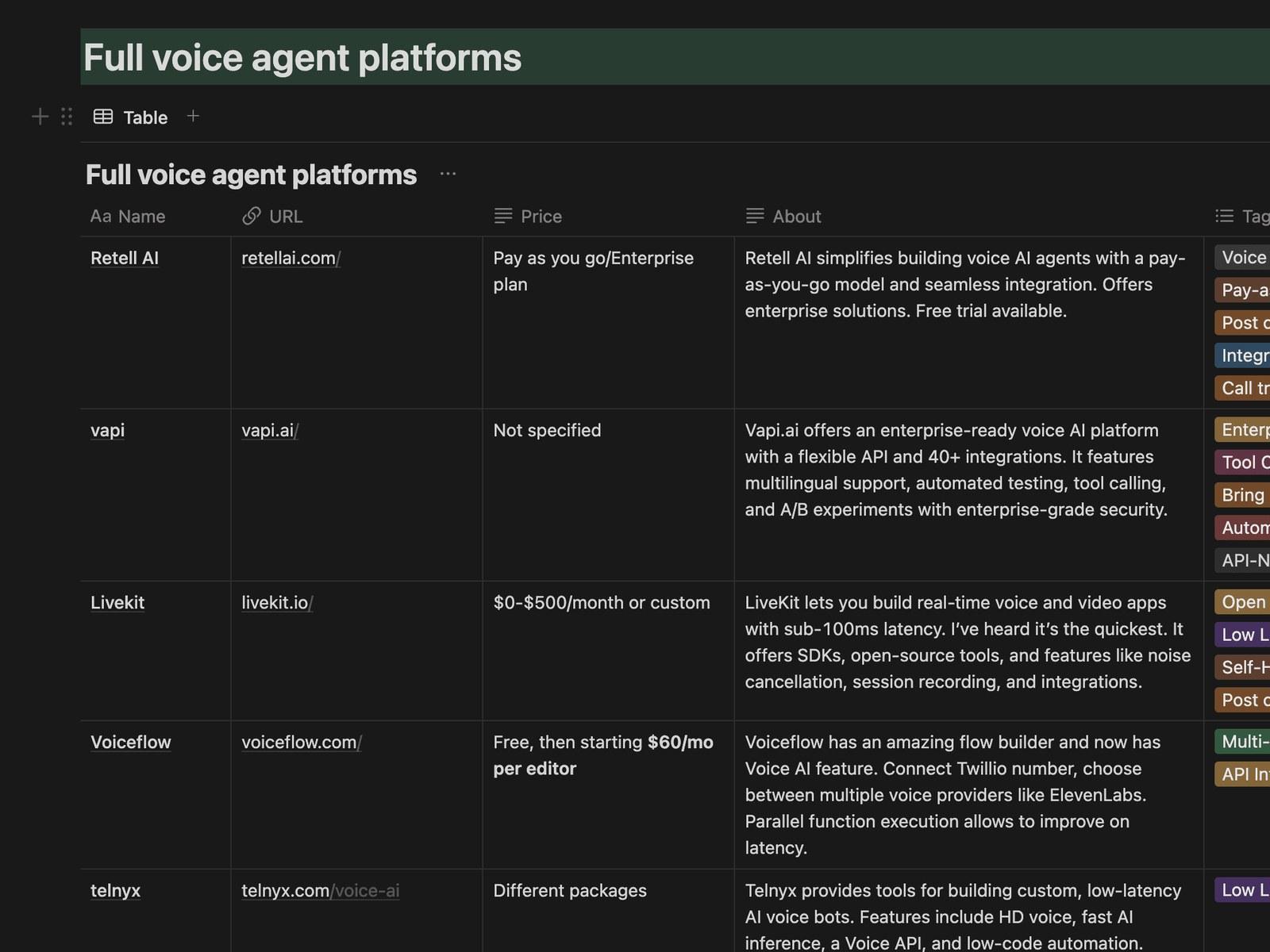Click the plus icon to add a block
This screenshot has height=952, width=1270.
click(x=40, y=117)
